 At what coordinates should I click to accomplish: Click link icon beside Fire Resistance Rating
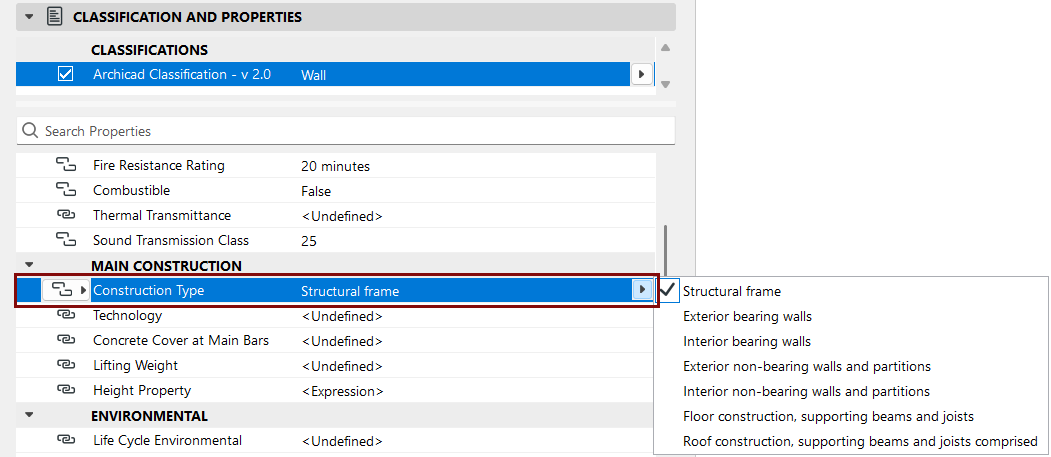tap(65, 165)
